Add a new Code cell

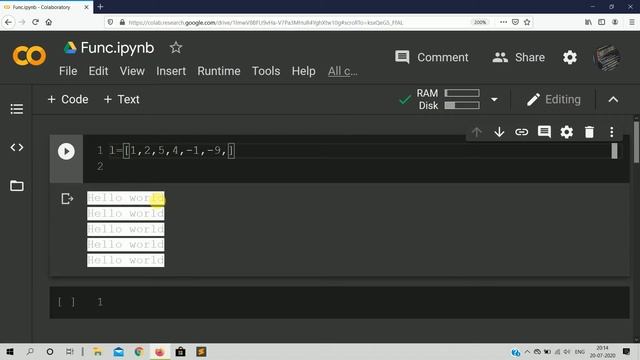point(68,99)
